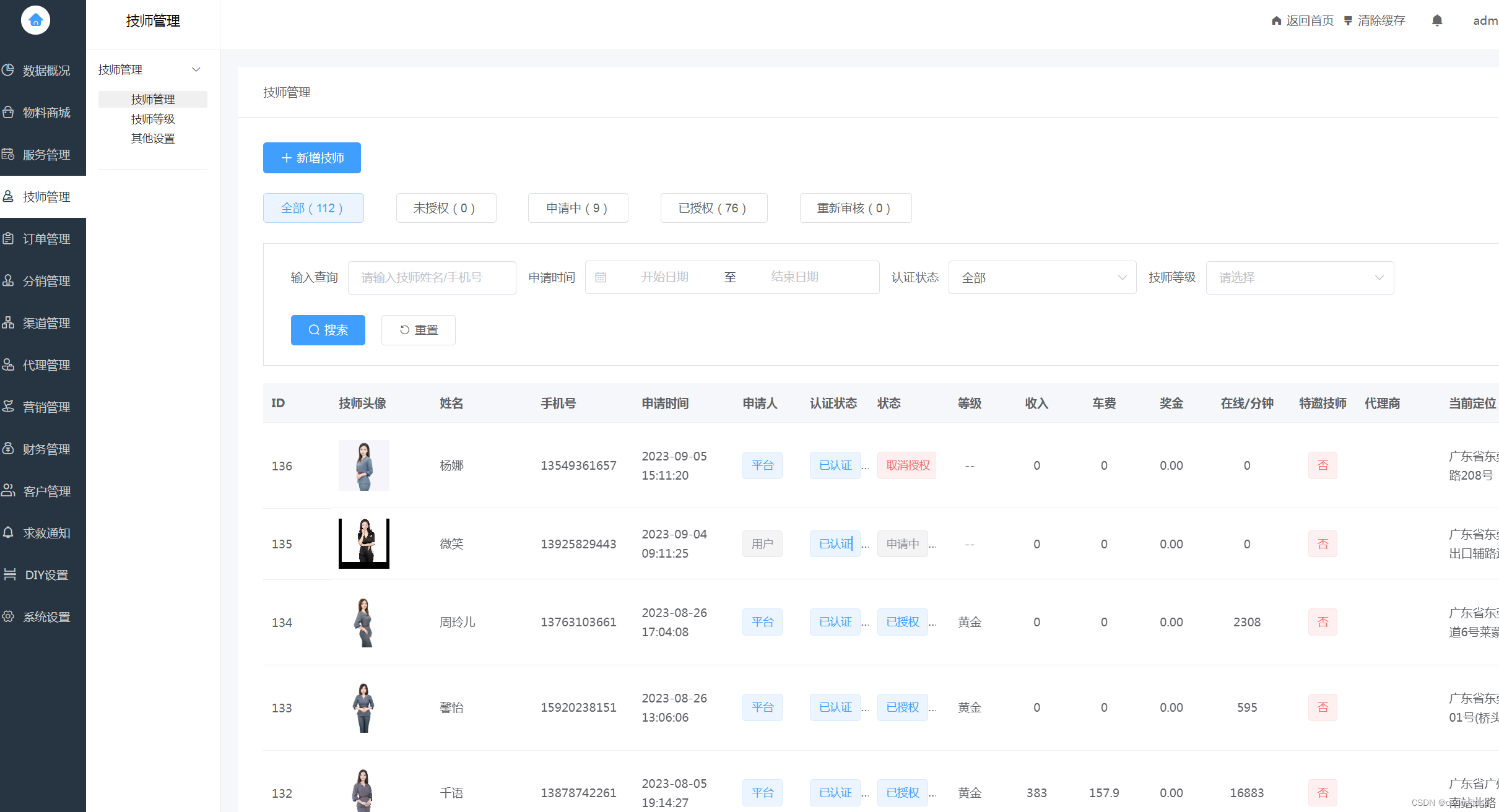Select 技师管理 submenu item
1499x812 pixels.
[x=152, y=100]
